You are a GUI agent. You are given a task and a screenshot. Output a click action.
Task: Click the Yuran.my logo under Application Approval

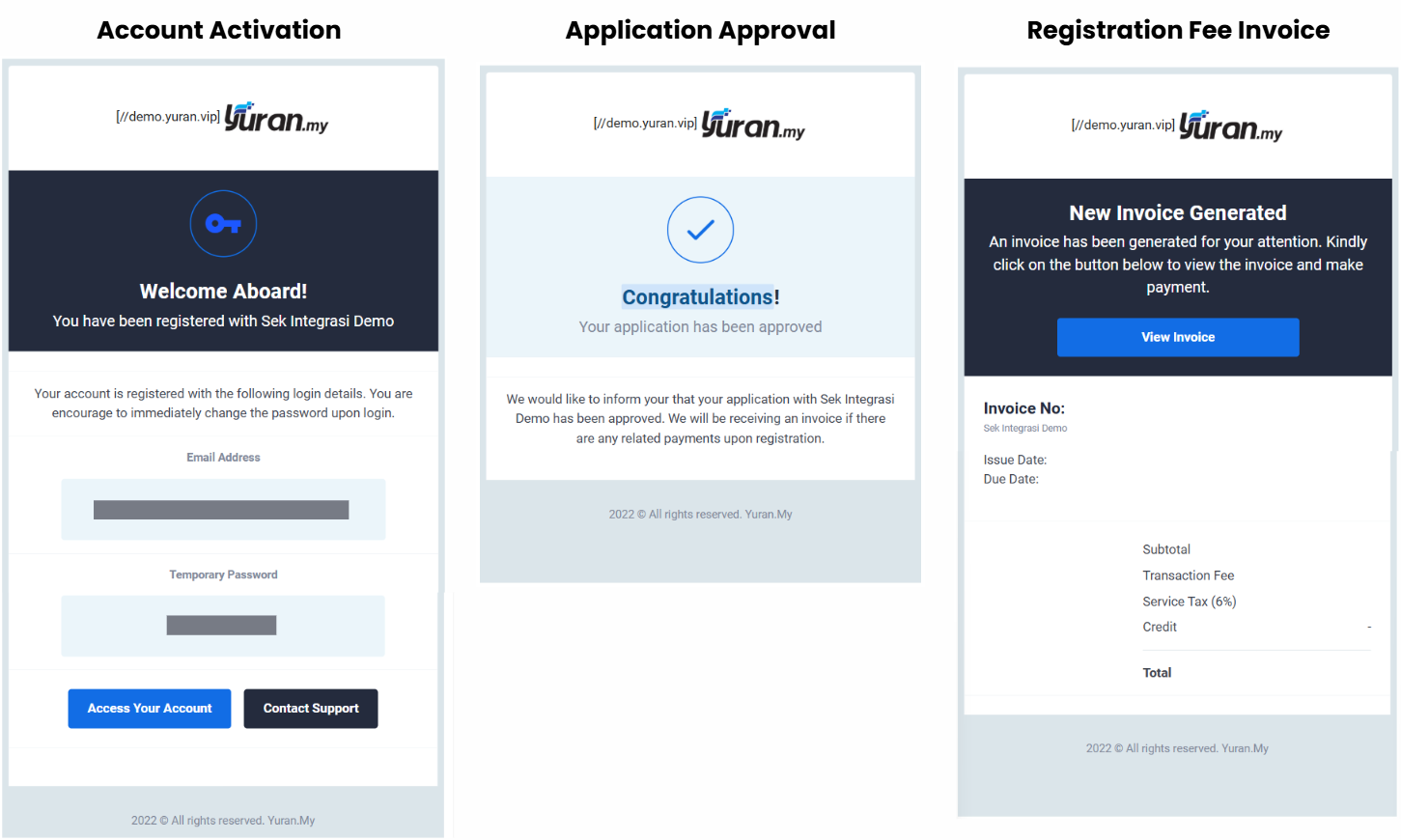753,125
